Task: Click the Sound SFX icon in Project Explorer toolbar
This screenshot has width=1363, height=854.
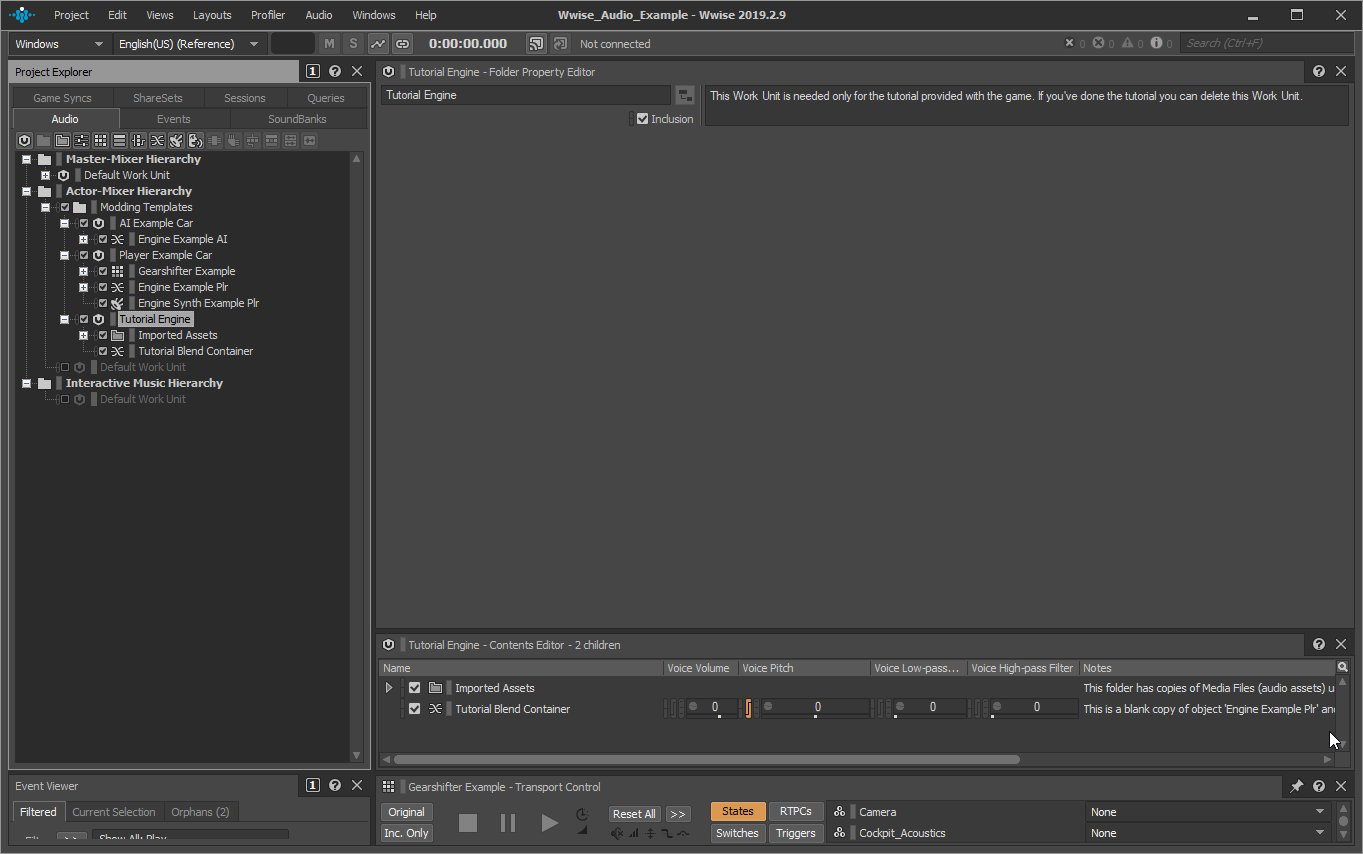Action: click(176, 141)
